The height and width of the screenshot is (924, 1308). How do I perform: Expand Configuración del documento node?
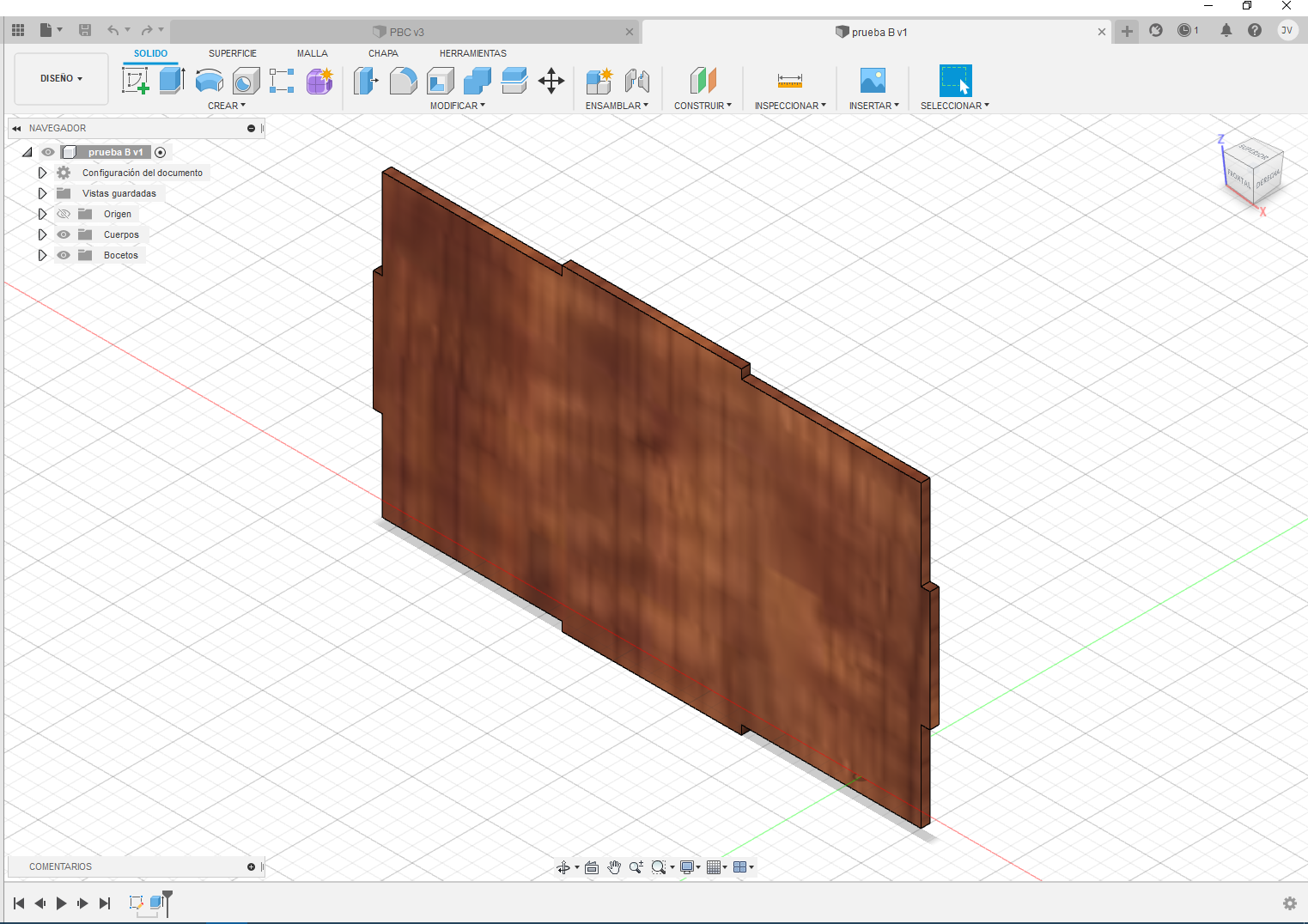click(42, 173)
